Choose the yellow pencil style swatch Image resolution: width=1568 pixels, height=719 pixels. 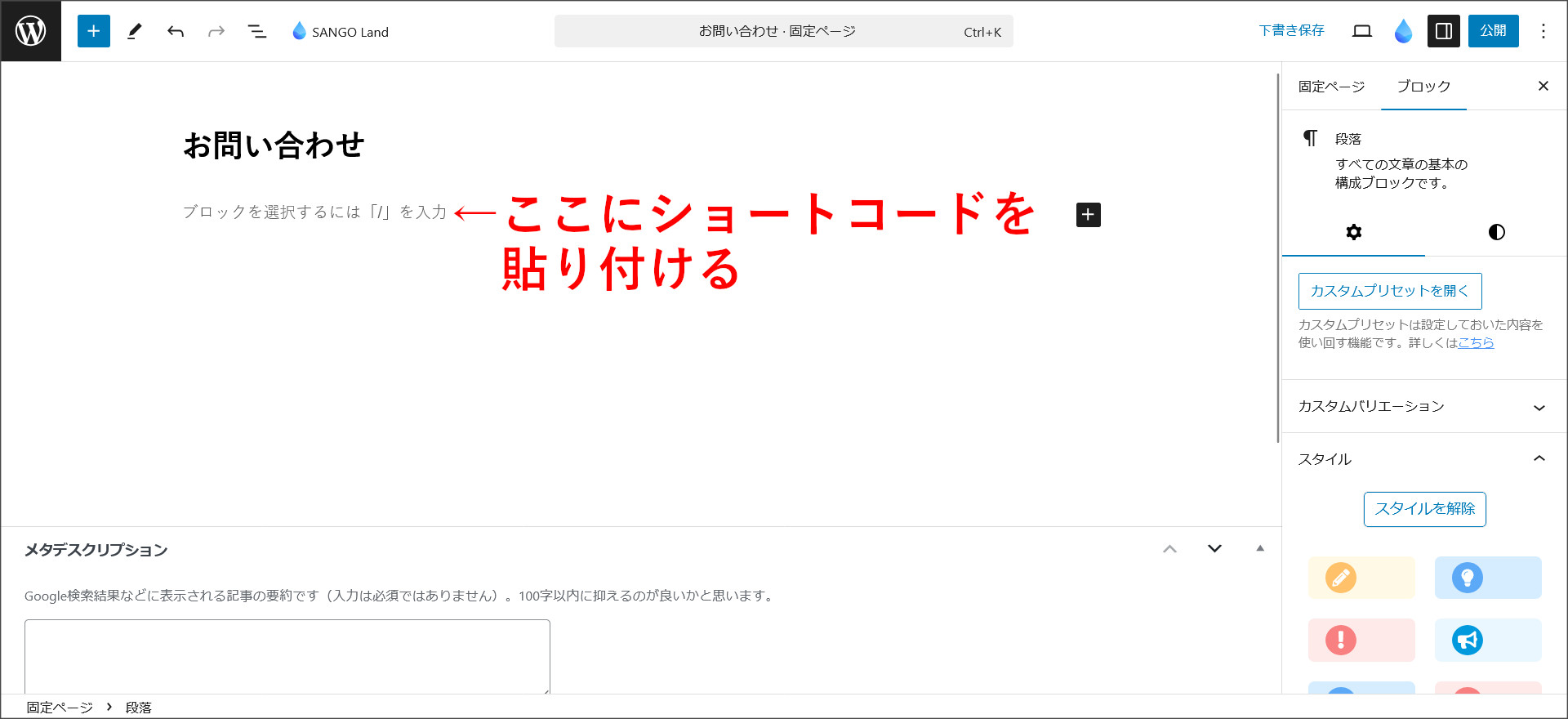(x=1361, y=578)
